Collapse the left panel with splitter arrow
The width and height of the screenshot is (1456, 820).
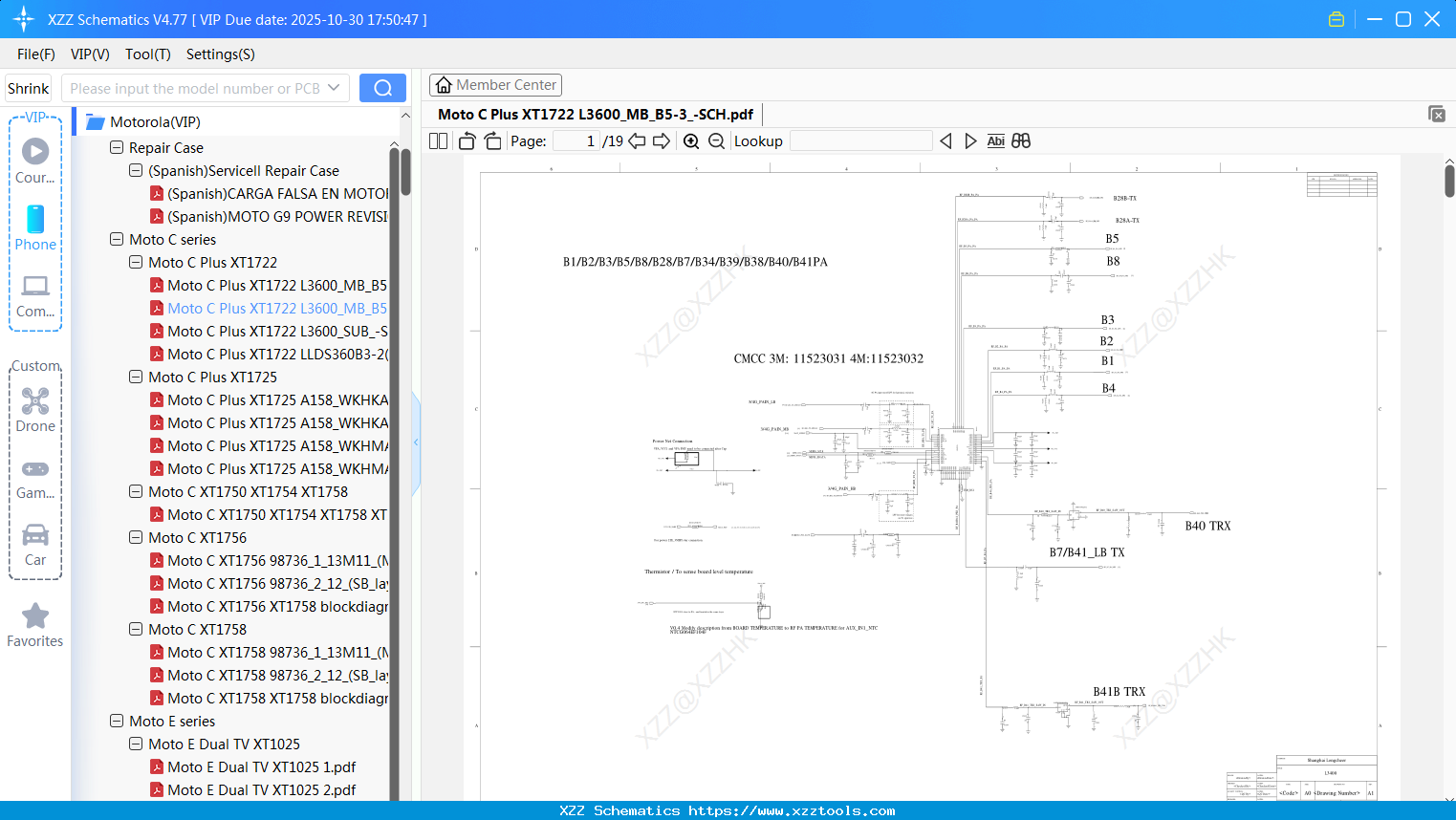click(416, 442)
